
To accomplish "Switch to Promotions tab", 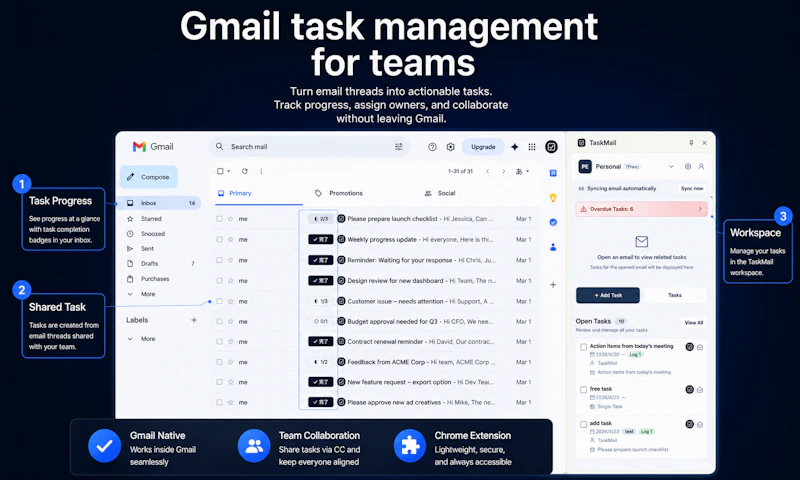I will (x=339, y=193).
